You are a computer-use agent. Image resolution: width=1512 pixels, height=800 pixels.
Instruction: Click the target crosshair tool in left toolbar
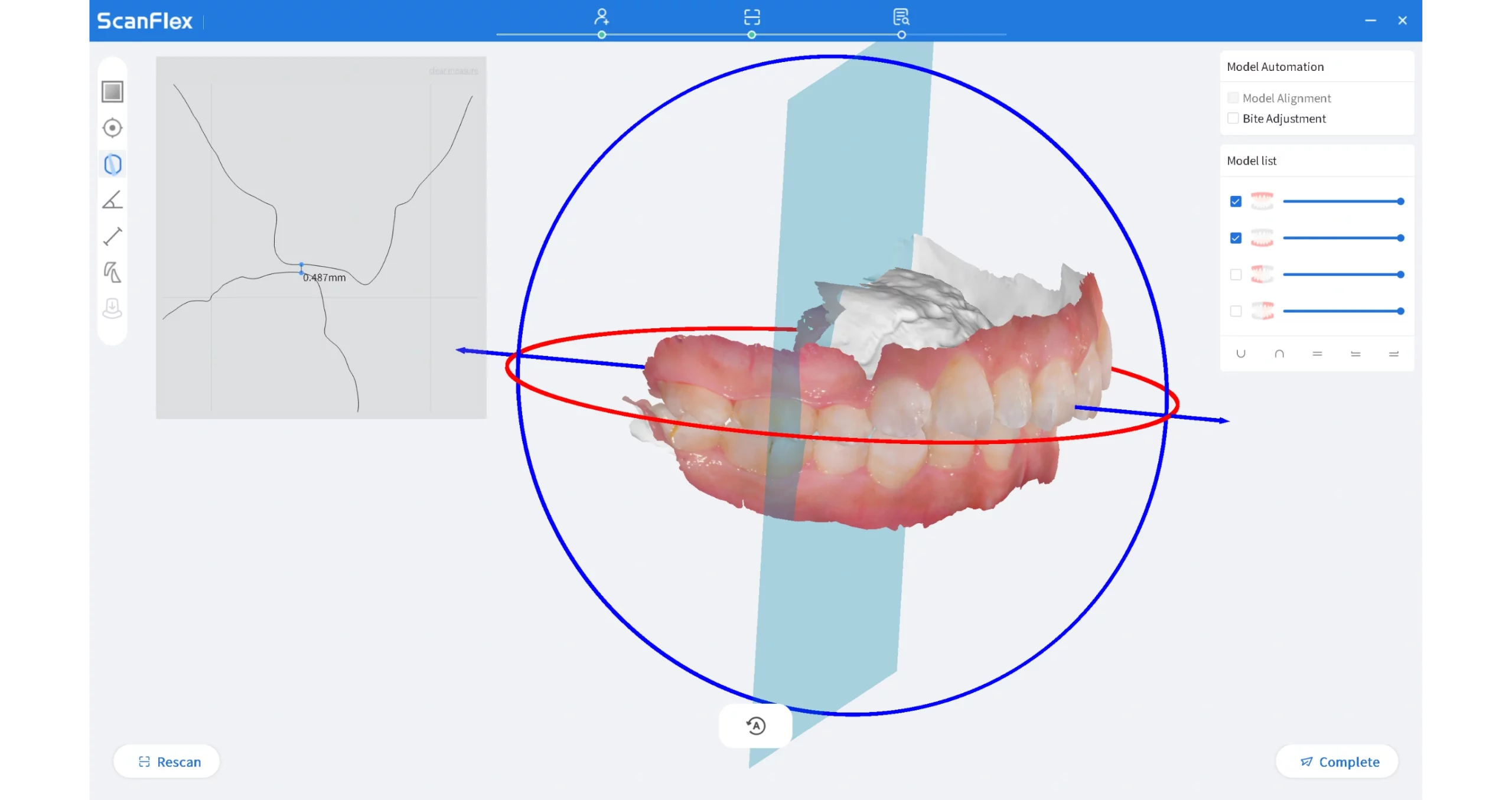point(112,128)
